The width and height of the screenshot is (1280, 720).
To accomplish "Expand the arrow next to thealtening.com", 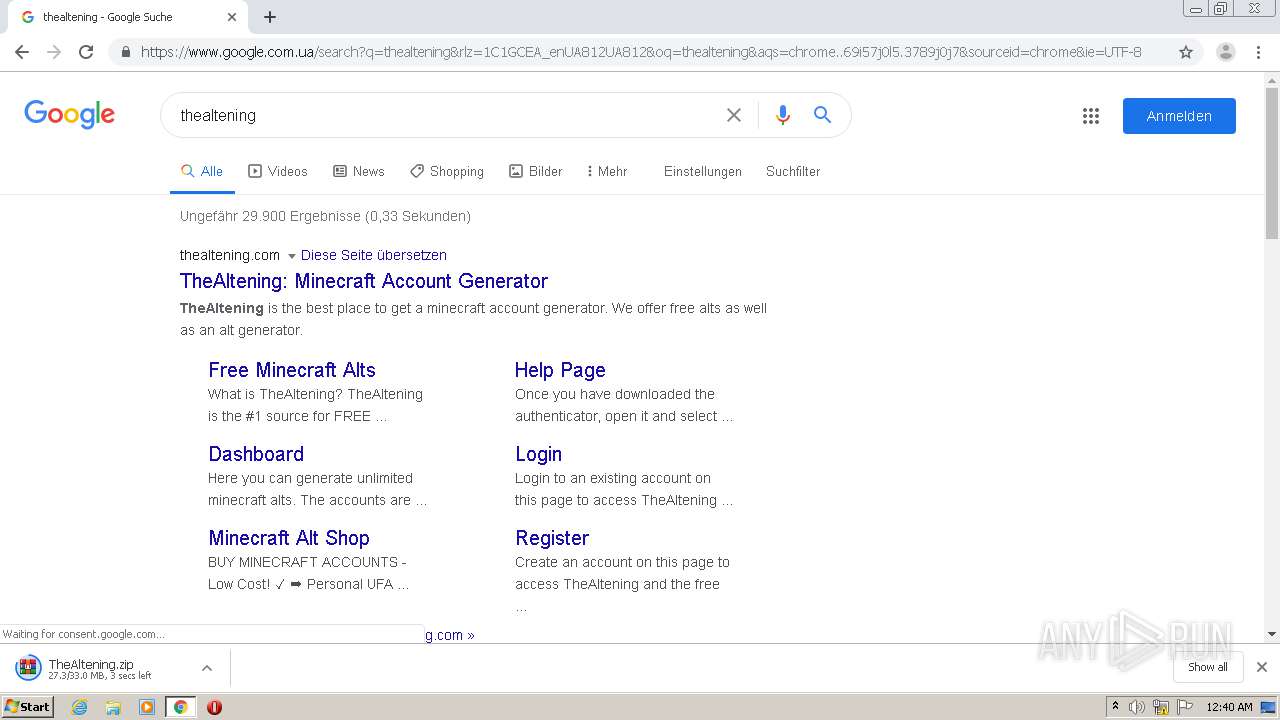I will point(292,256).
